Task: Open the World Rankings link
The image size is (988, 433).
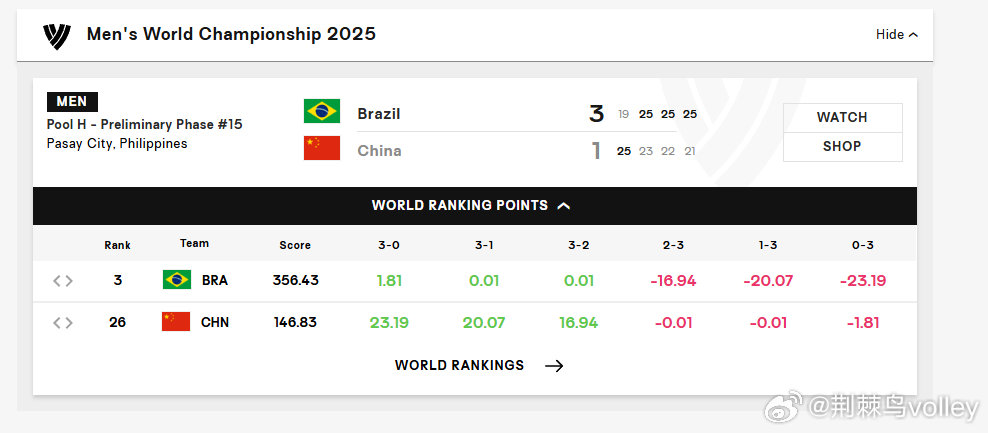Action: pos(459,366)
